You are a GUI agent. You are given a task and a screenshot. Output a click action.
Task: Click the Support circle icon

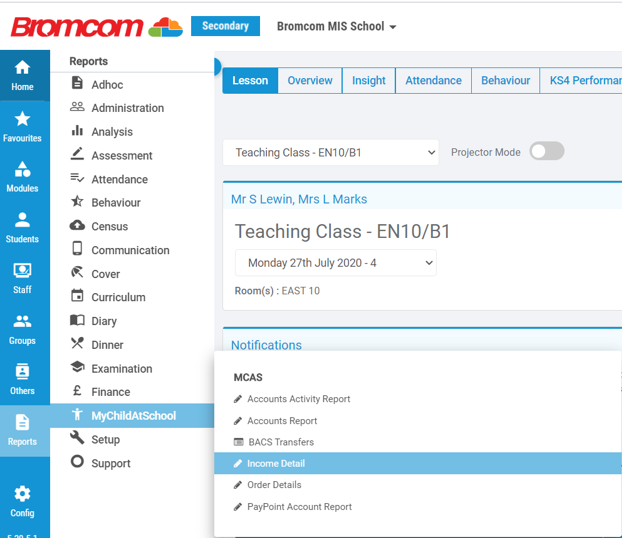click(77, 461)
